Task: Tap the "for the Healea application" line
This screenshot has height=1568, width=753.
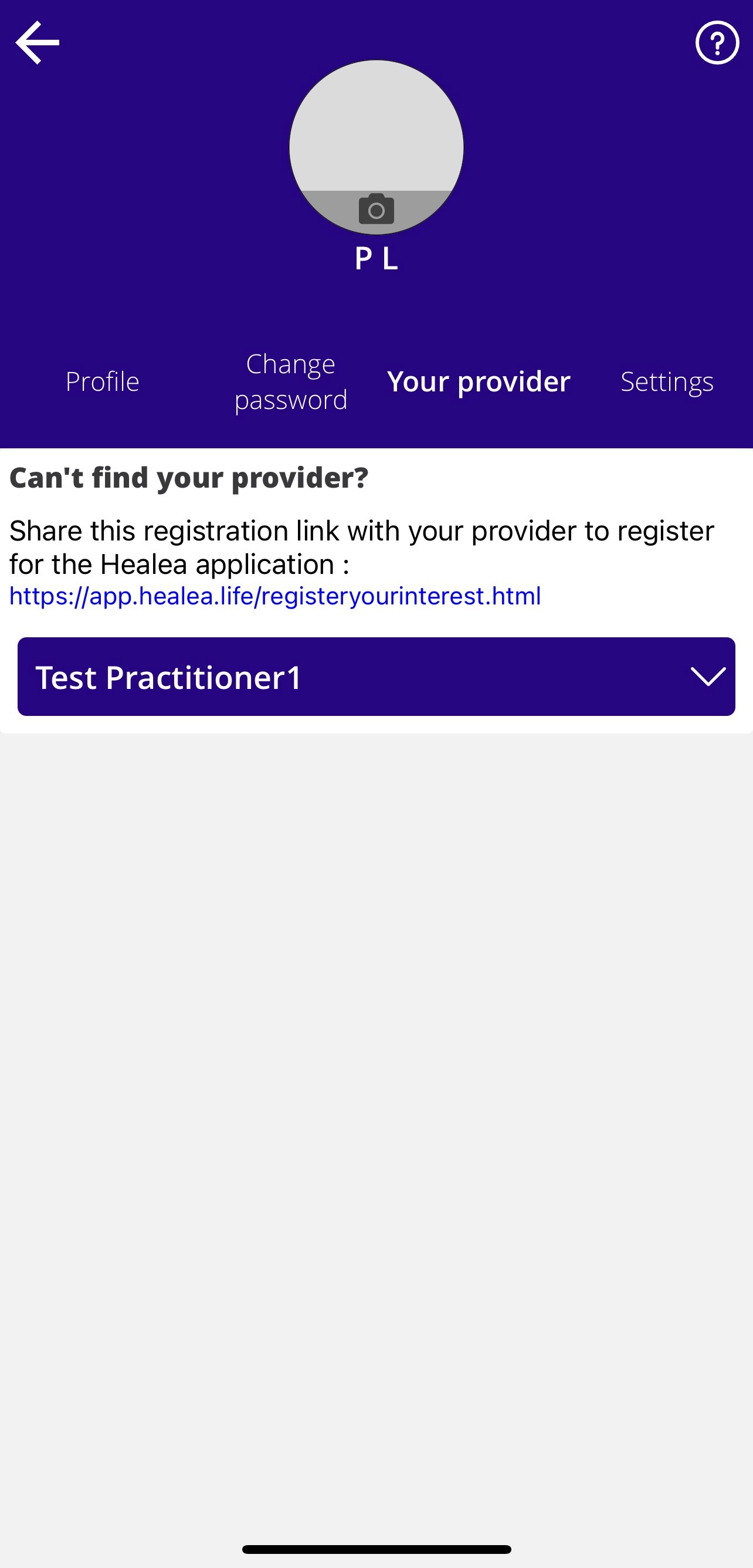Action: point(179,565)
